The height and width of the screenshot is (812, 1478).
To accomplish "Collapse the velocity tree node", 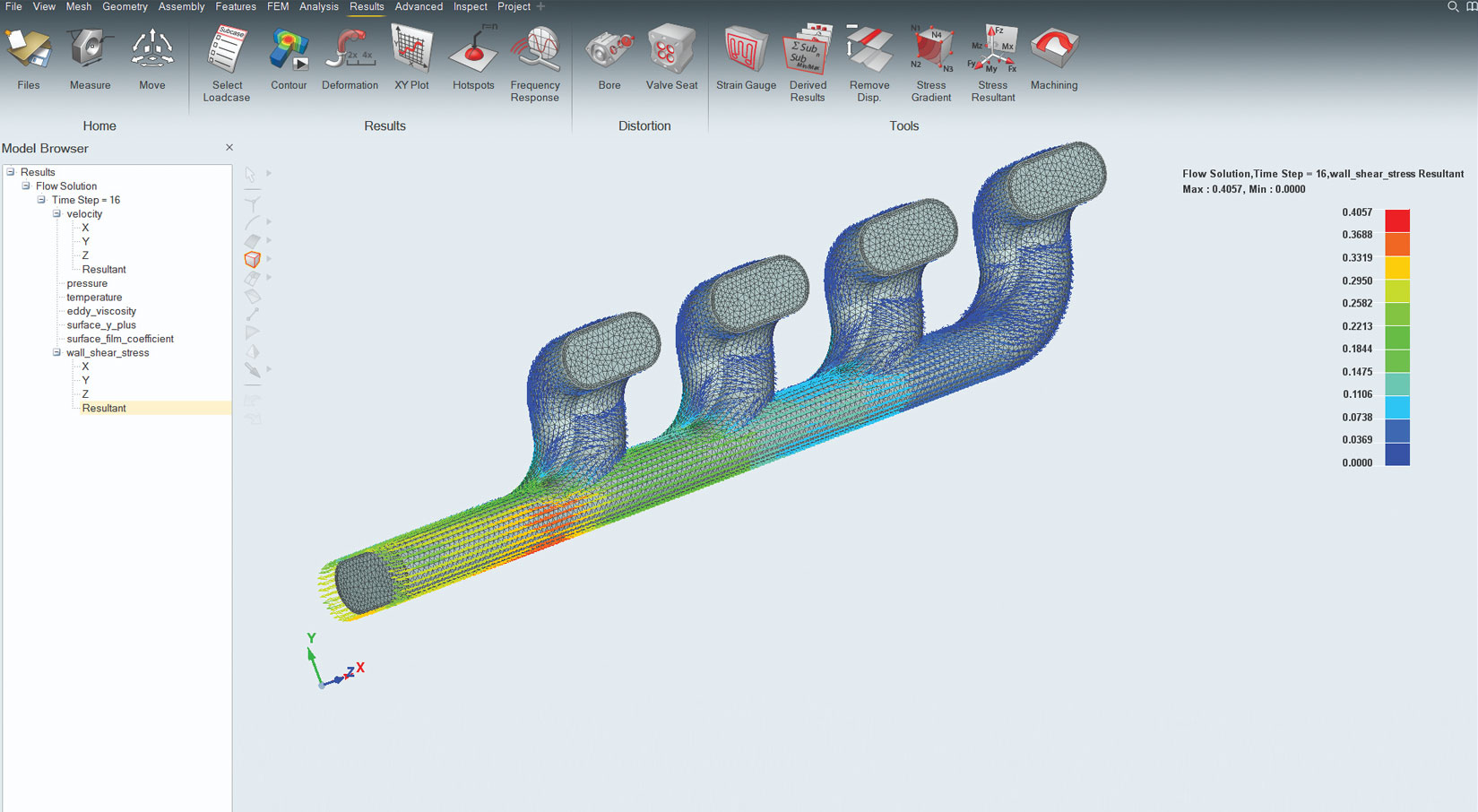I will pyautogui.click(x=56, y=213).
